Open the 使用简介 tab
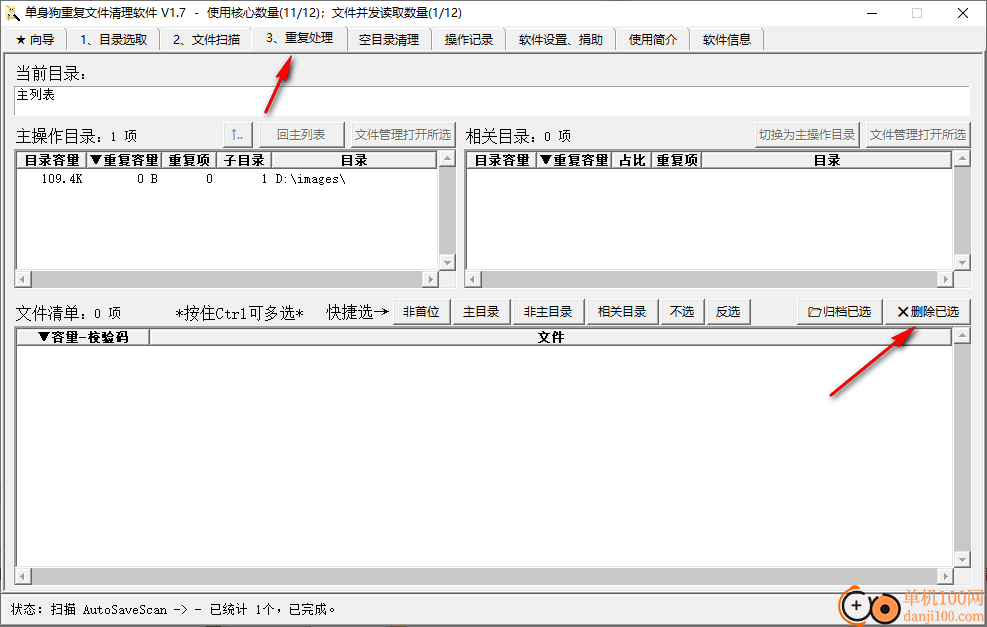Viewport: 987px width, 627px height. (x=653, y=40)
